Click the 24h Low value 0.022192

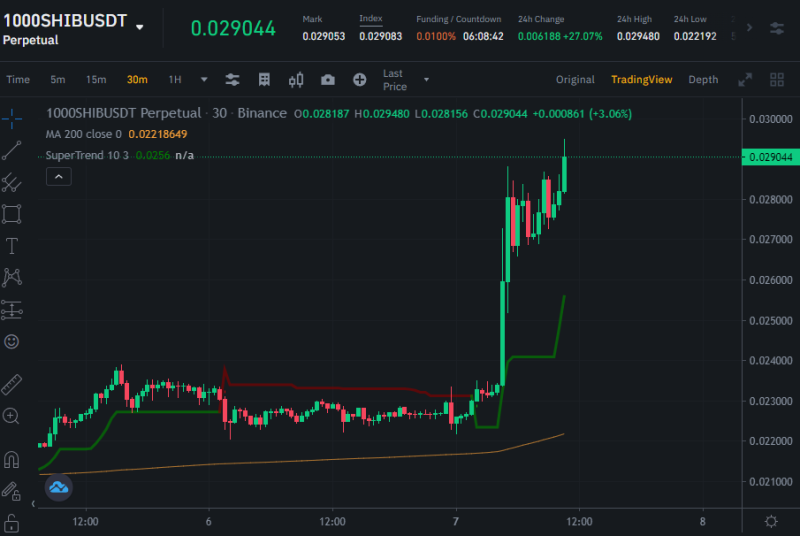[x=695, y=36]
